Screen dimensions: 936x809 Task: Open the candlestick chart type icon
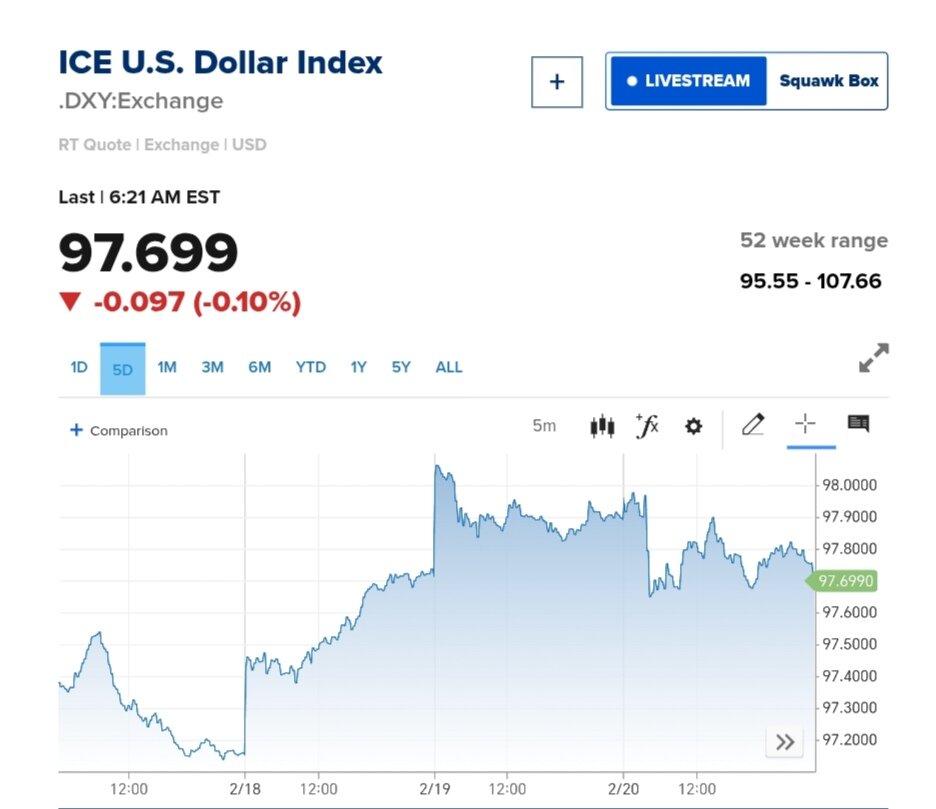pyautogui.click(x=601, y=427)
